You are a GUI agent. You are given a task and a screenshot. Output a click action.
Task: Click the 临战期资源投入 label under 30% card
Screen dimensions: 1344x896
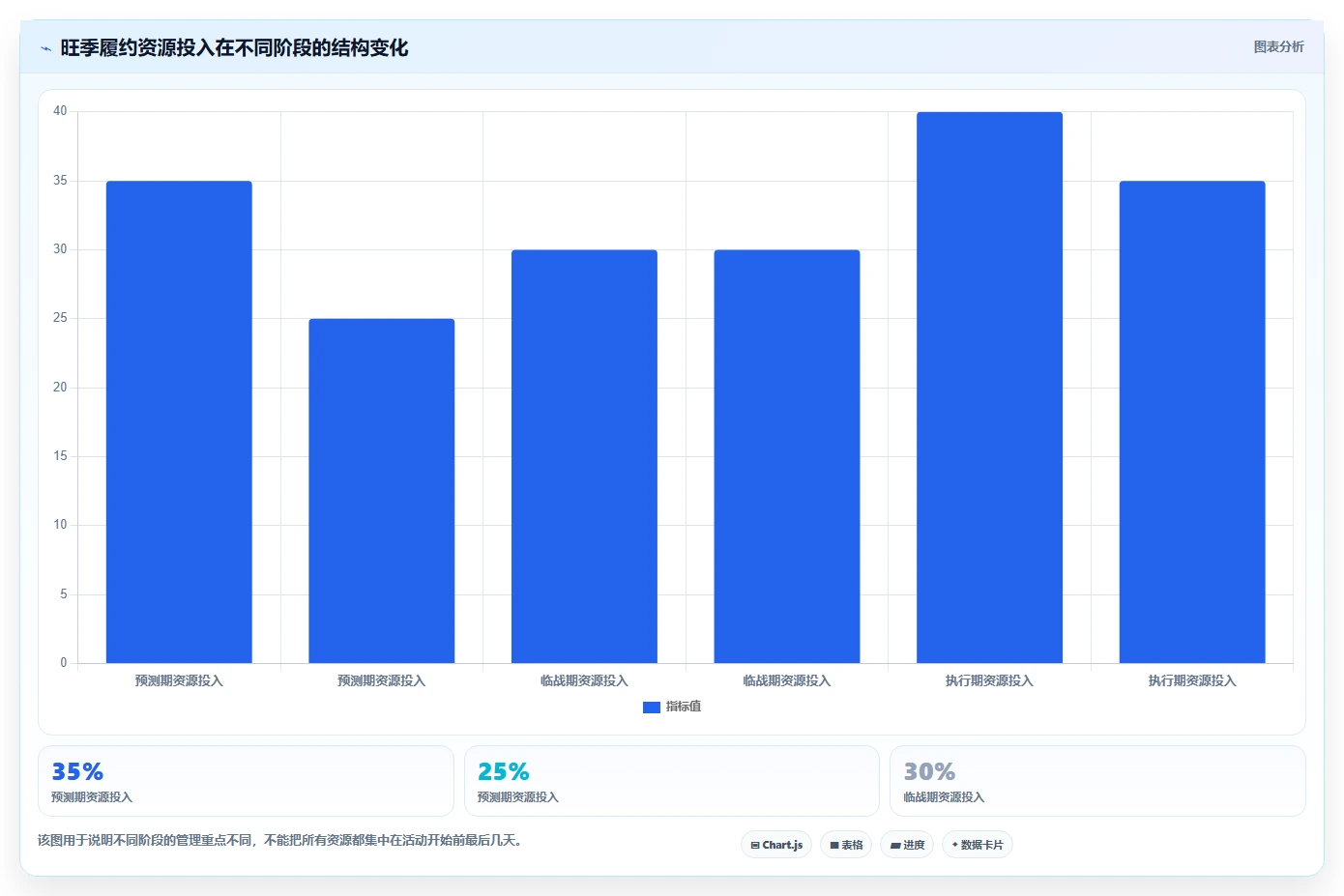944,797
